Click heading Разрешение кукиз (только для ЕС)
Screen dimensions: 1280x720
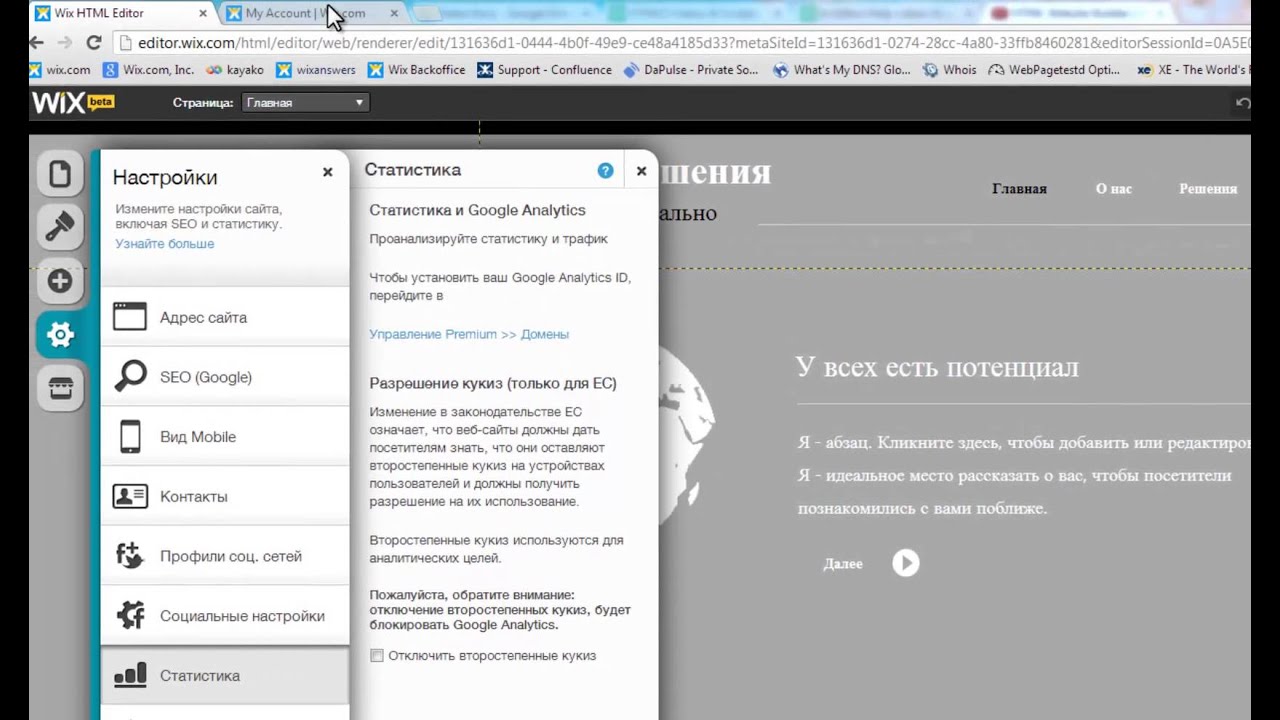[x=493, y=383]
